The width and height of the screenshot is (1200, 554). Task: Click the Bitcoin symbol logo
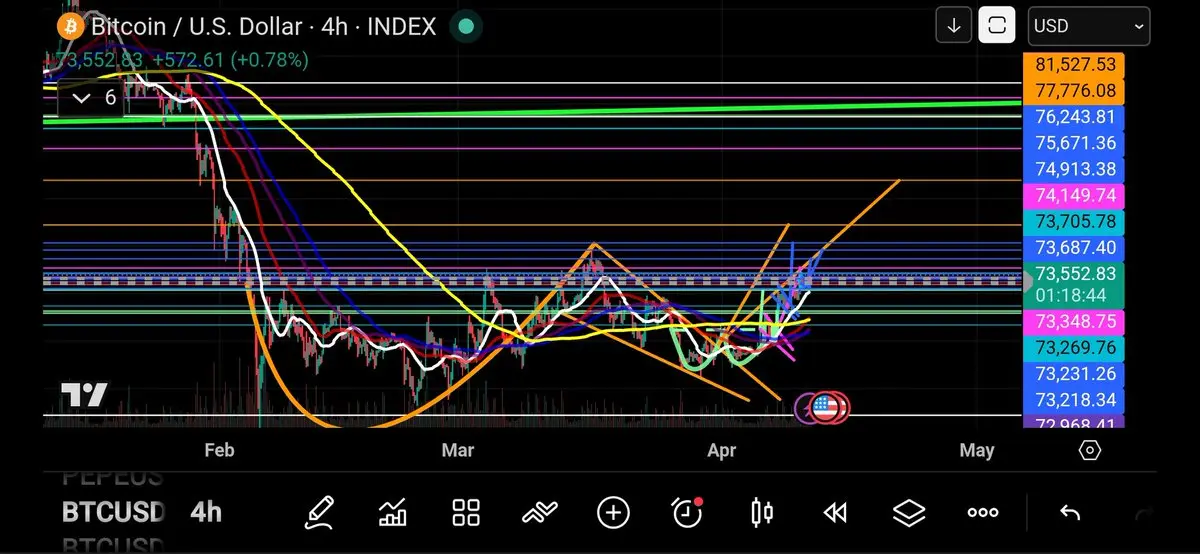(x=69, y=25)
